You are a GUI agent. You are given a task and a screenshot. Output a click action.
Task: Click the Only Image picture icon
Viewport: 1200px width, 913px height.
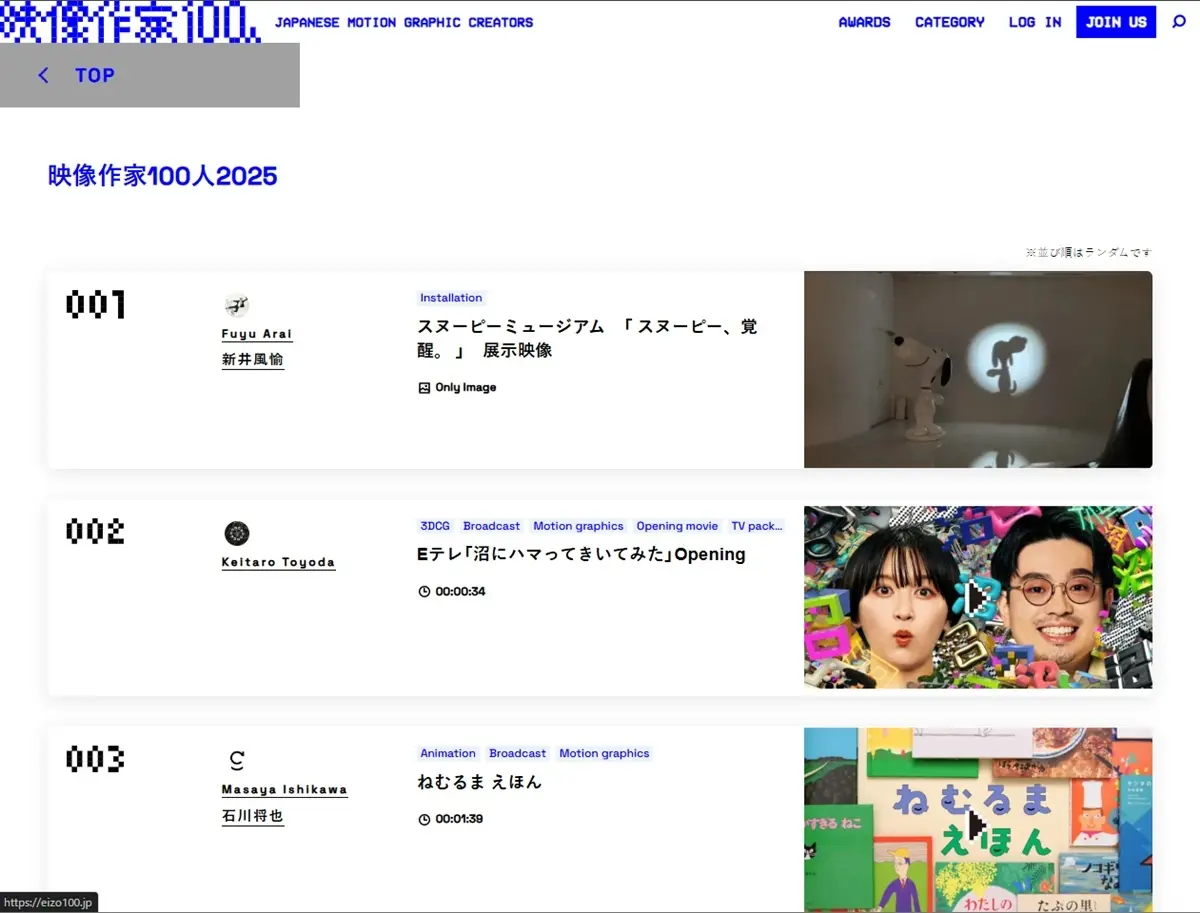tap(426, 387)
